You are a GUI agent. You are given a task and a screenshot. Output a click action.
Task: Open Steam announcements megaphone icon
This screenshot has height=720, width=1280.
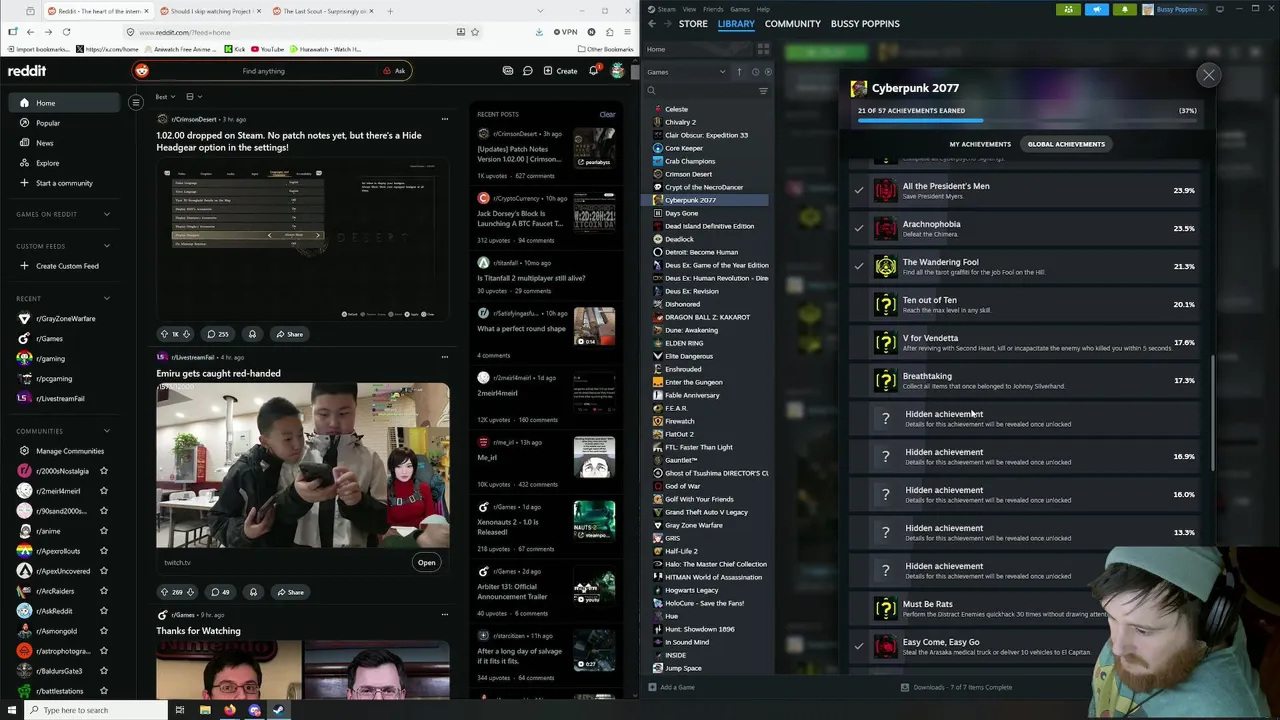point(1097,9)
